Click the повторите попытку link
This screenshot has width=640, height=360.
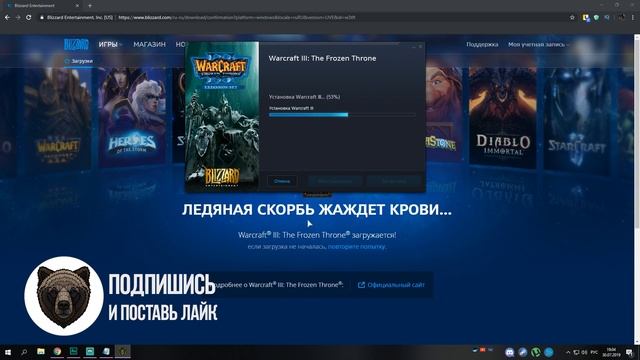(x=356, y=247)
